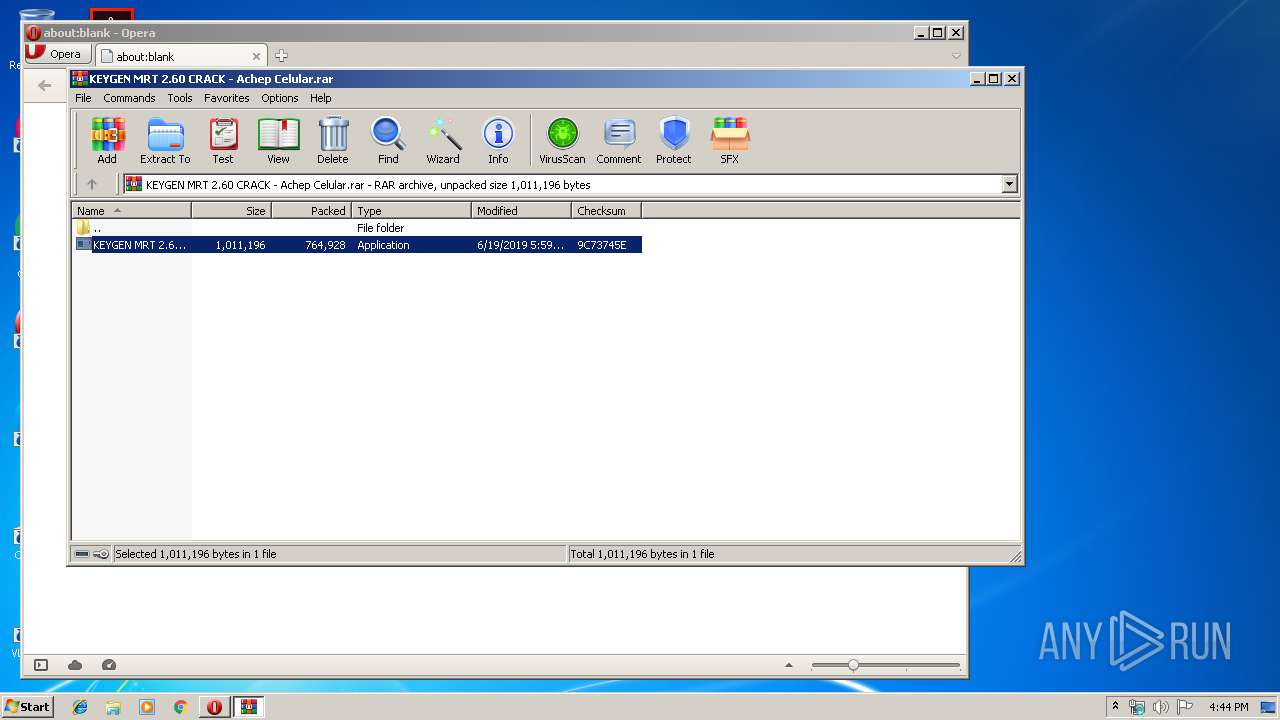Switch to the about:blank tab
This screenshot has height=720, width=1280.
181,56
